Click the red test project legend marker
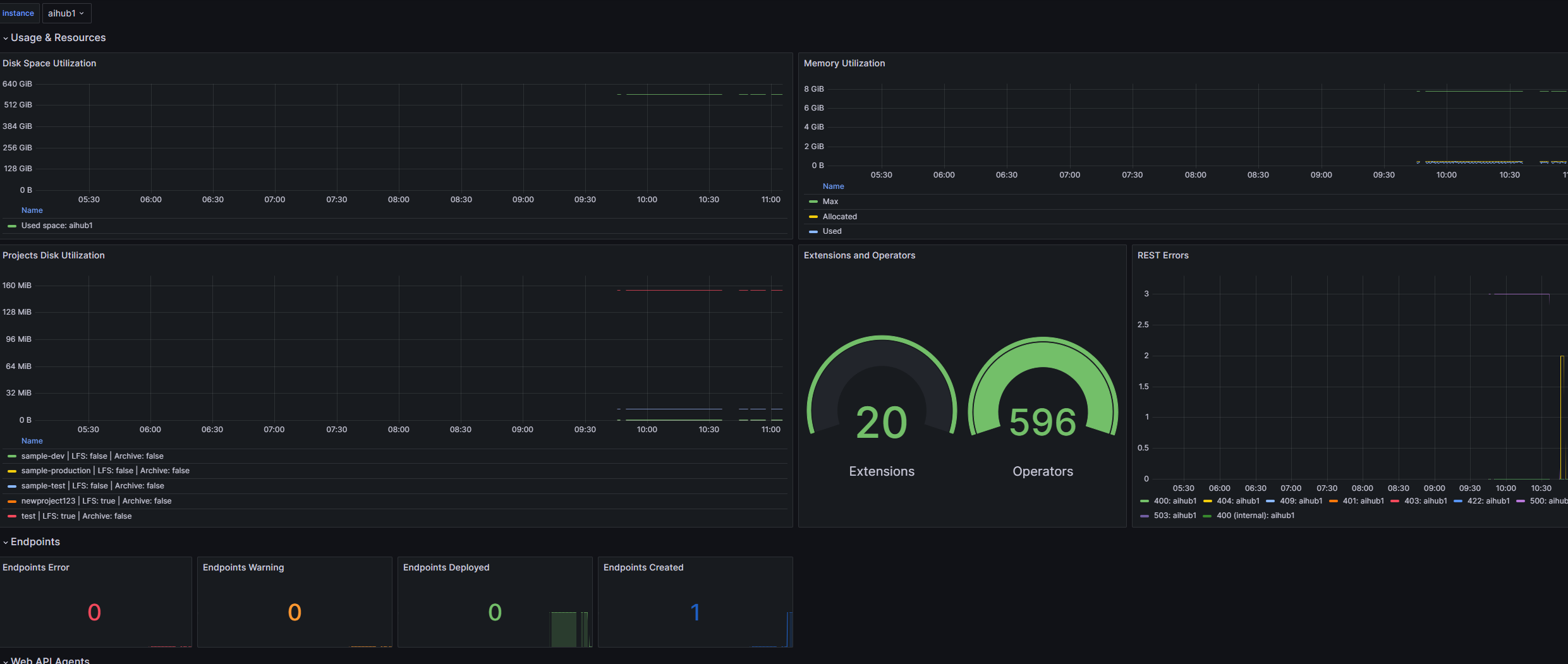 [12, 517]
